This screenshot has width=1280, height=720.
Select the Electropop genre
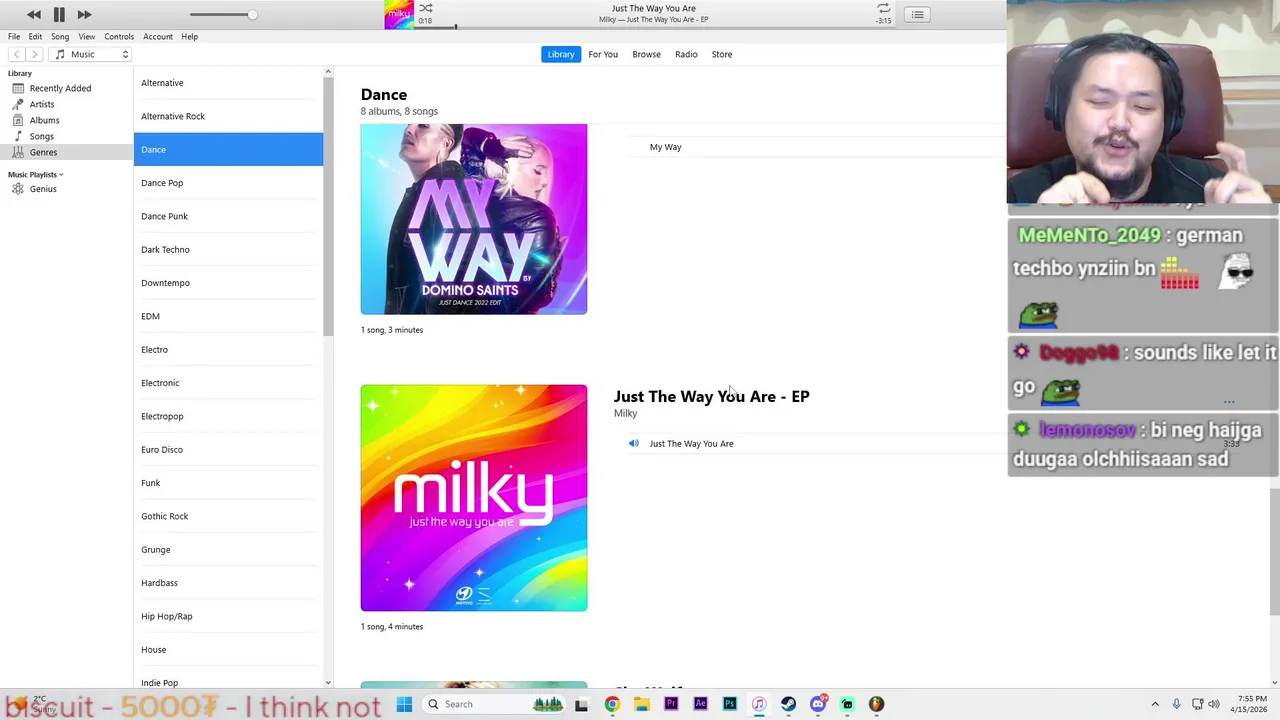coord(228,416)
